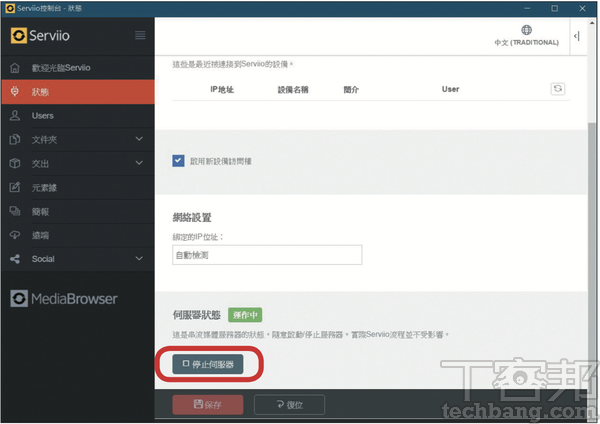The image size is (600, 424).
Task: Click the edit icon beside 元素據
Action: coord(15,188)
